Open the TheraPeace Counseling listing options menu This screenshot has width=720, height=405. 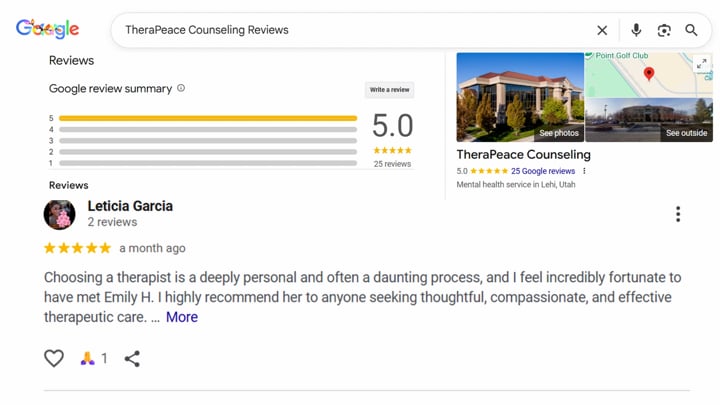pyautogui.click(x=585, y=171)
